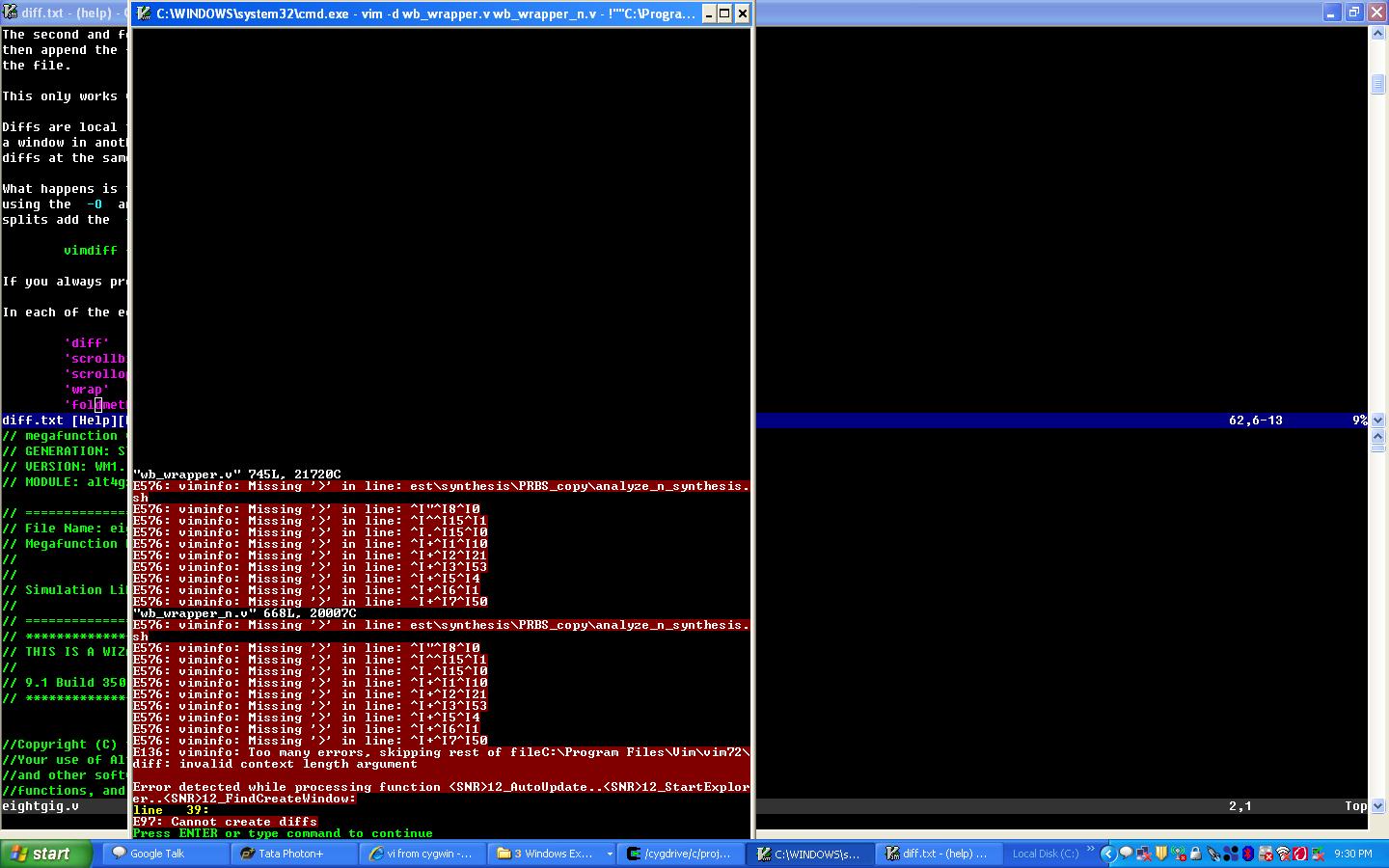Click the '2,1' cursor position indicator
The height and width of the screenshot is (868, 1389).
(1240, 806)
